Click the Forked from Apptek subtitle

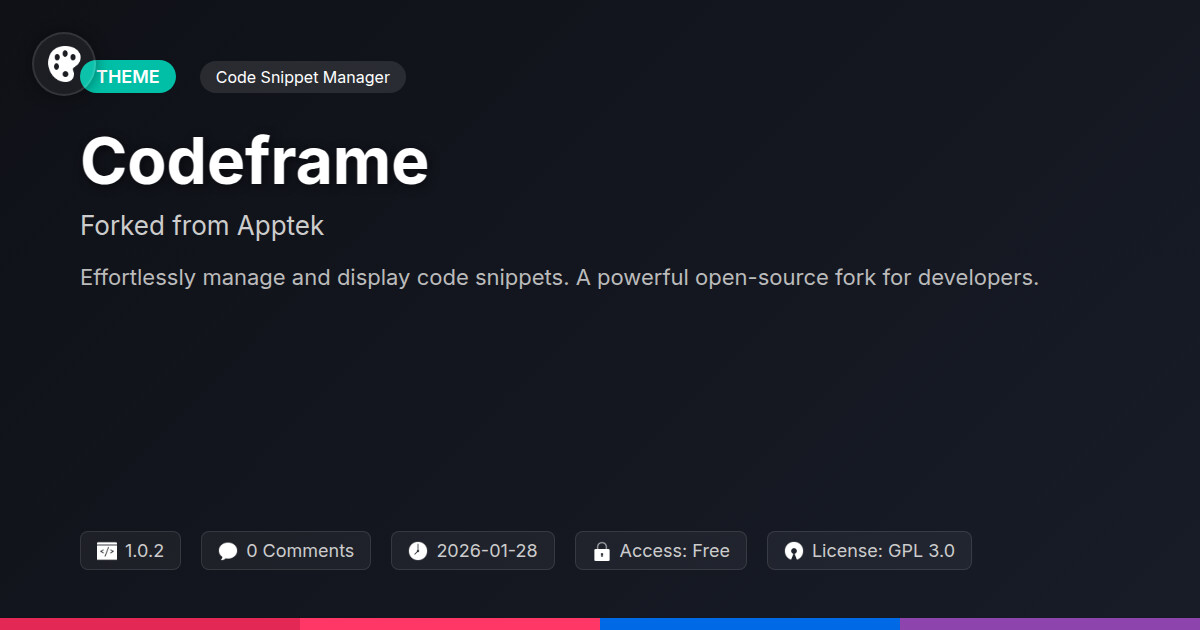tap(202, 226)
